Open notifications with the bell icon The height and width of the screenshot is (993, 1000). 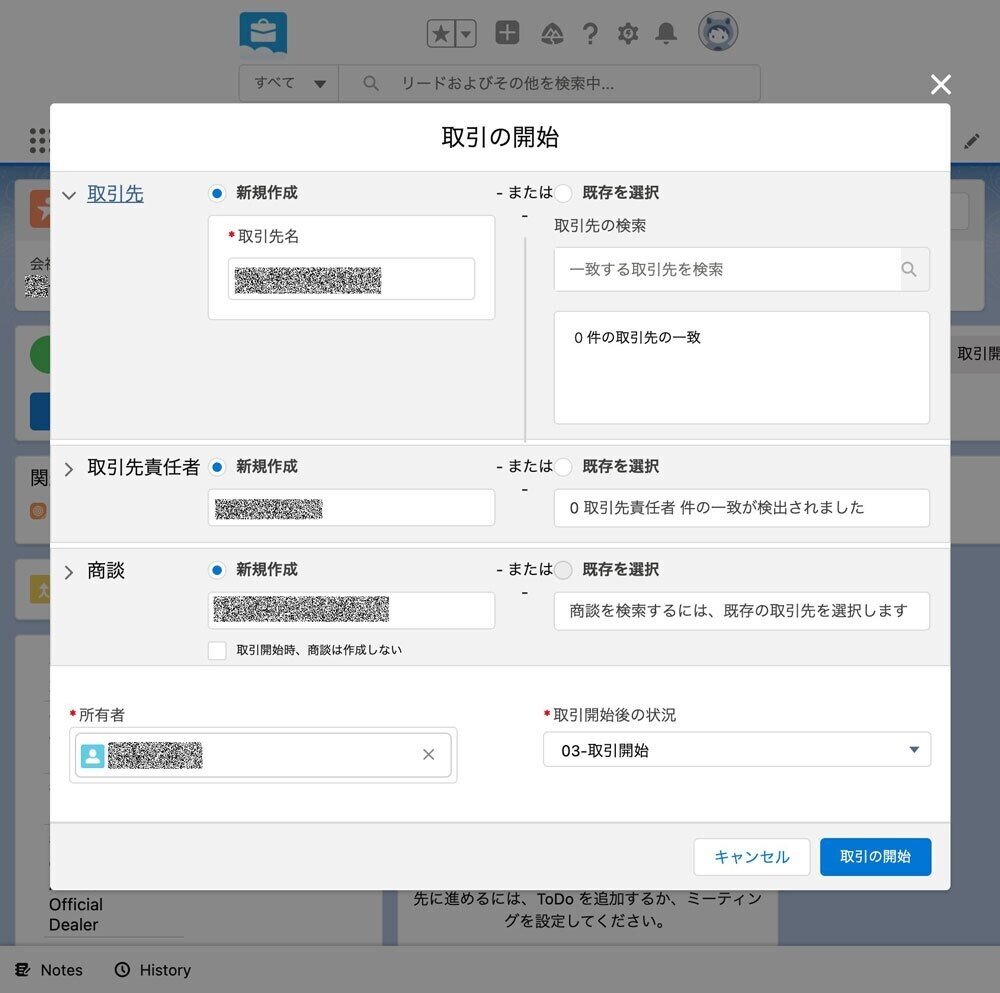click(666, 32)
